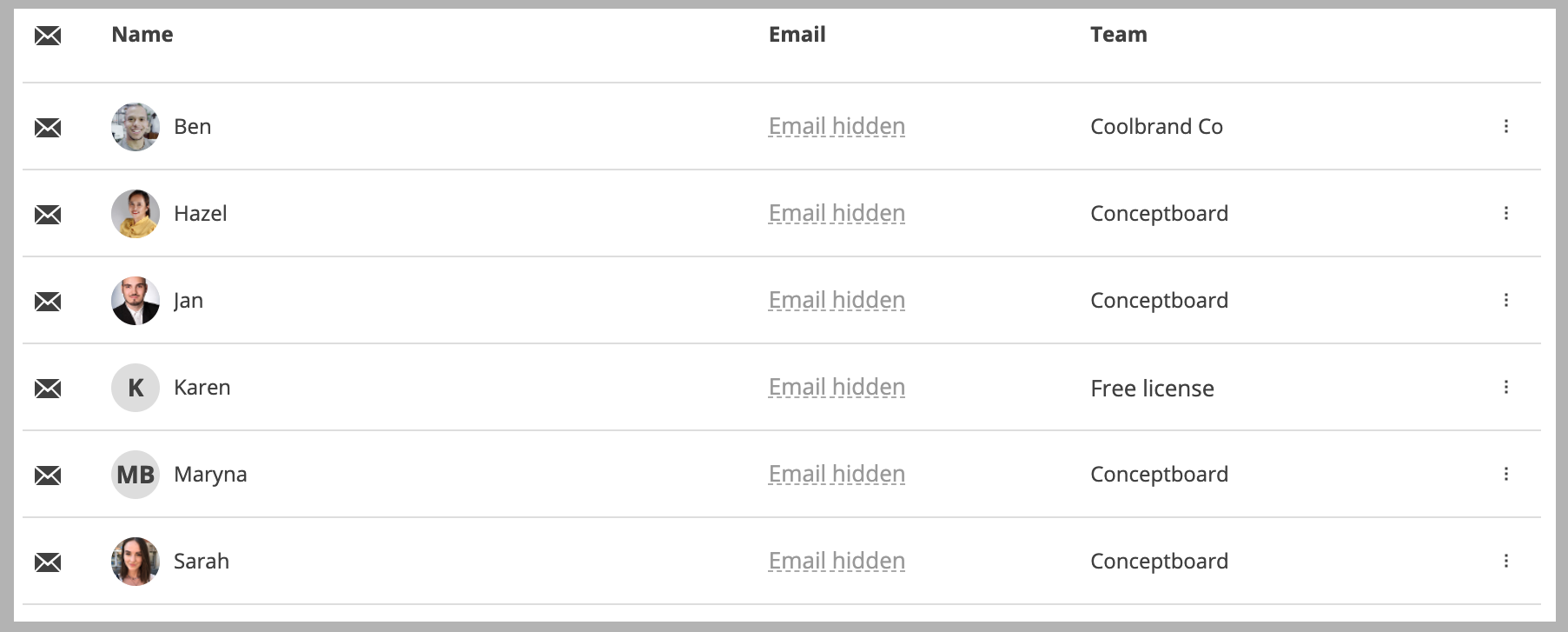Click the envelope icon in the header row
This screenshot has width=1568, height=632.
[48, 36]
